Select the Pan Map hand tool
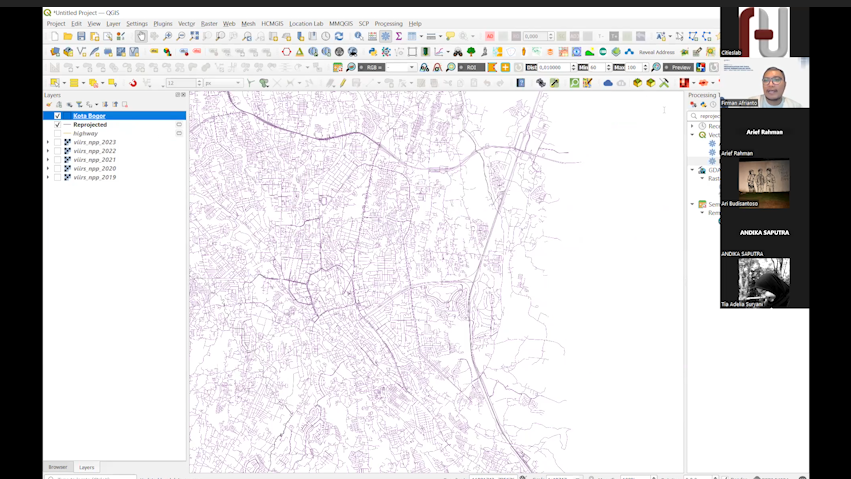The width and height of the screenshot is (851, 479). 141,36
